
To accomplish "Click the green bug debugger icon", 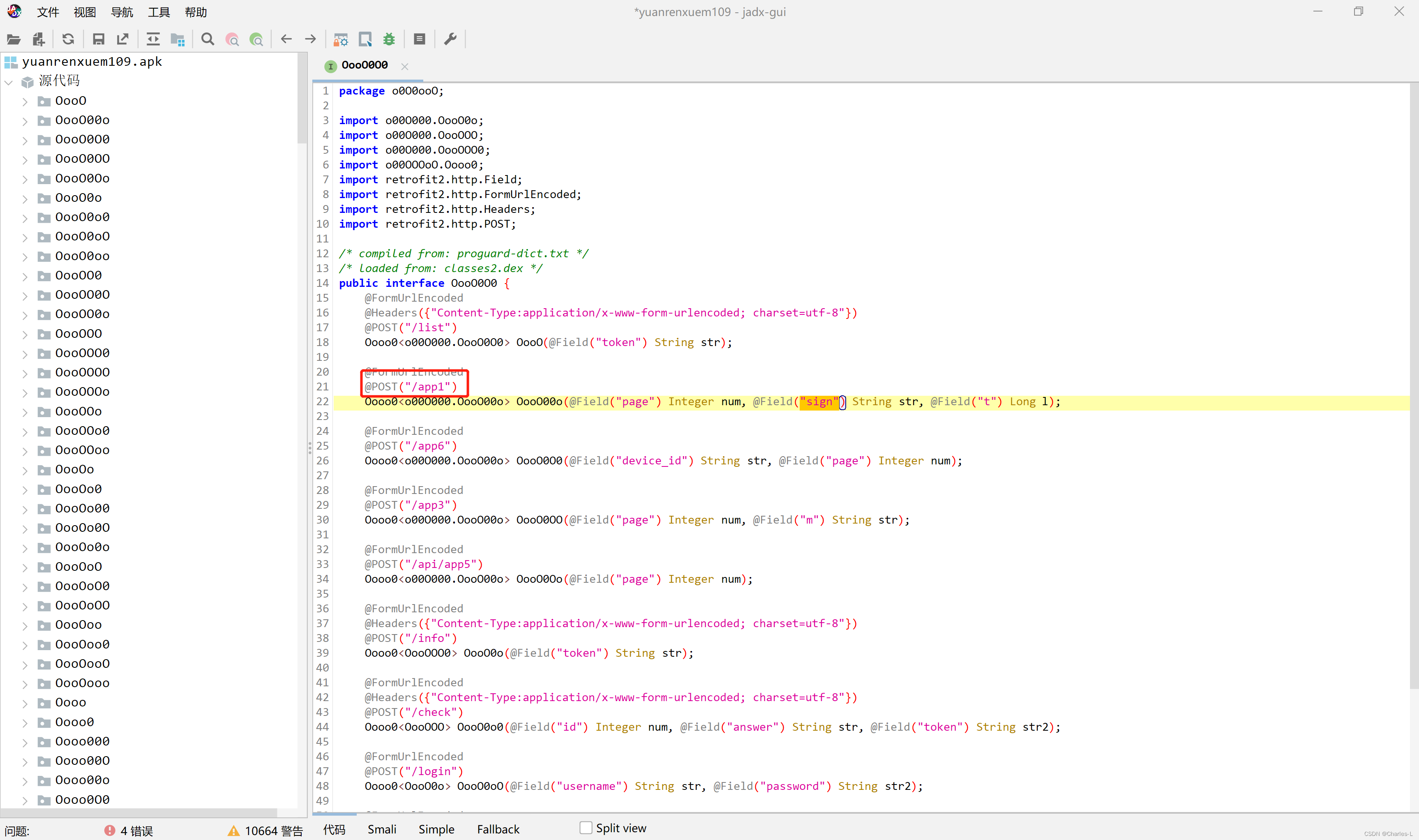I will [x=389, y=39].
